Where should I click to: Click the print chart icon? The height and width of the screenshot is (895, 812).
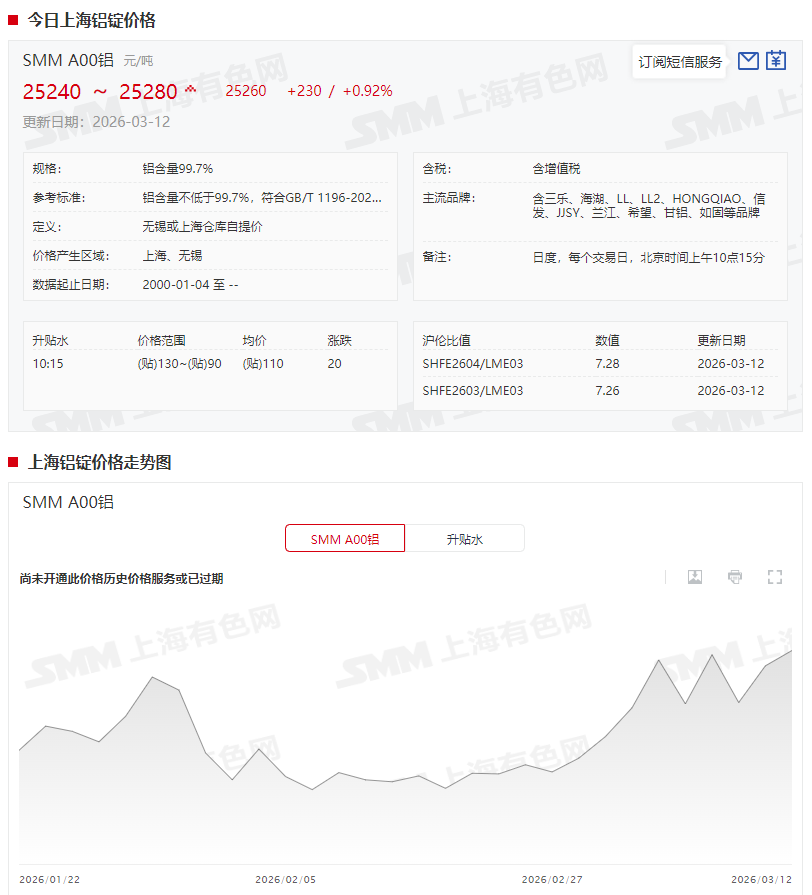[x=735, y=577]
